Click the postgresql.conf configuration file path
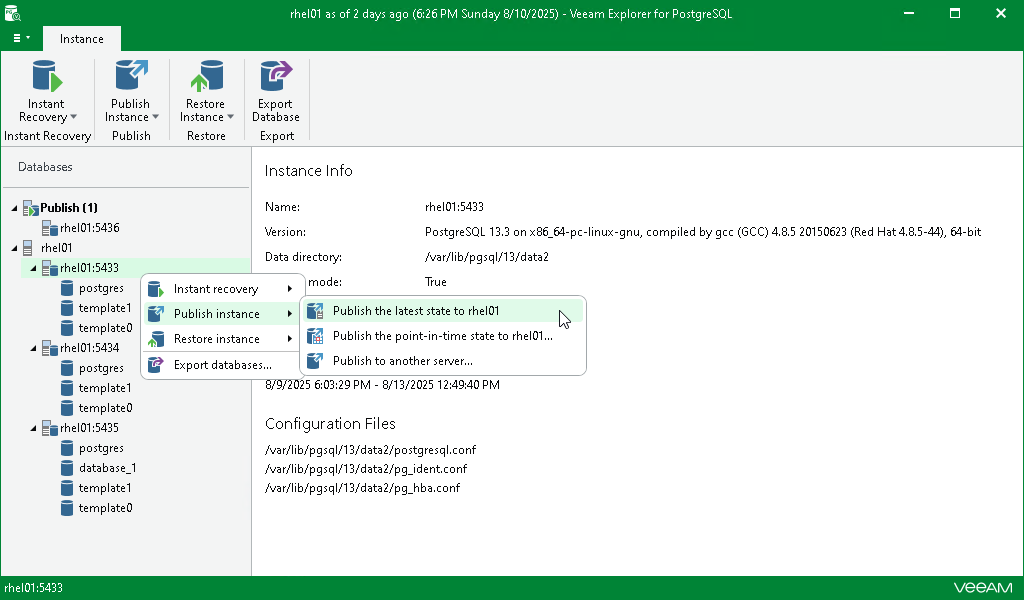Image resolution: width=1024 pixels, height=600 pixels. [370, 450]
